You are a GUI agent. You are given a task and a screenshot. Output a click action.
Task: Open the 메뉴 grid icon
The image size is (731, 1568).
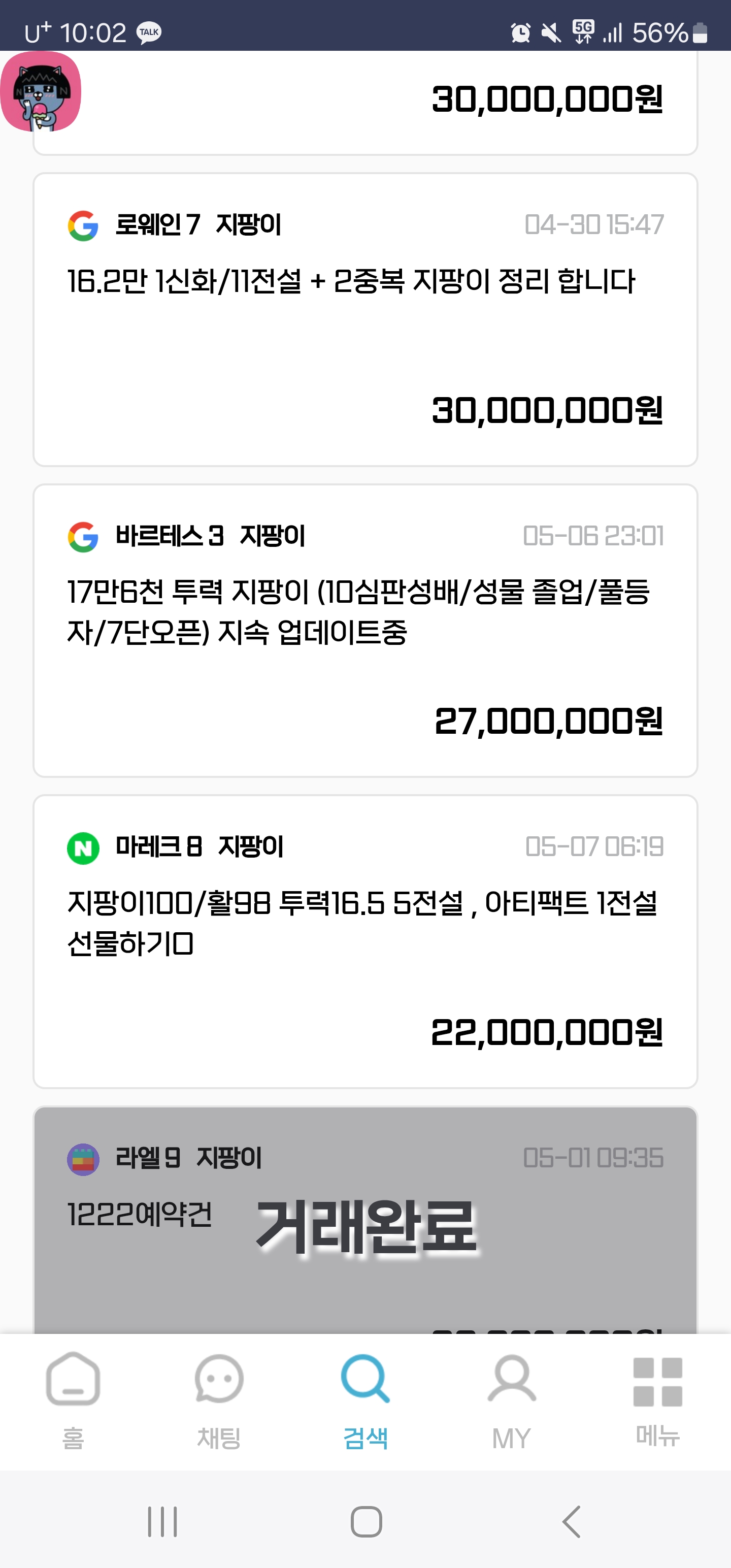658,1382
